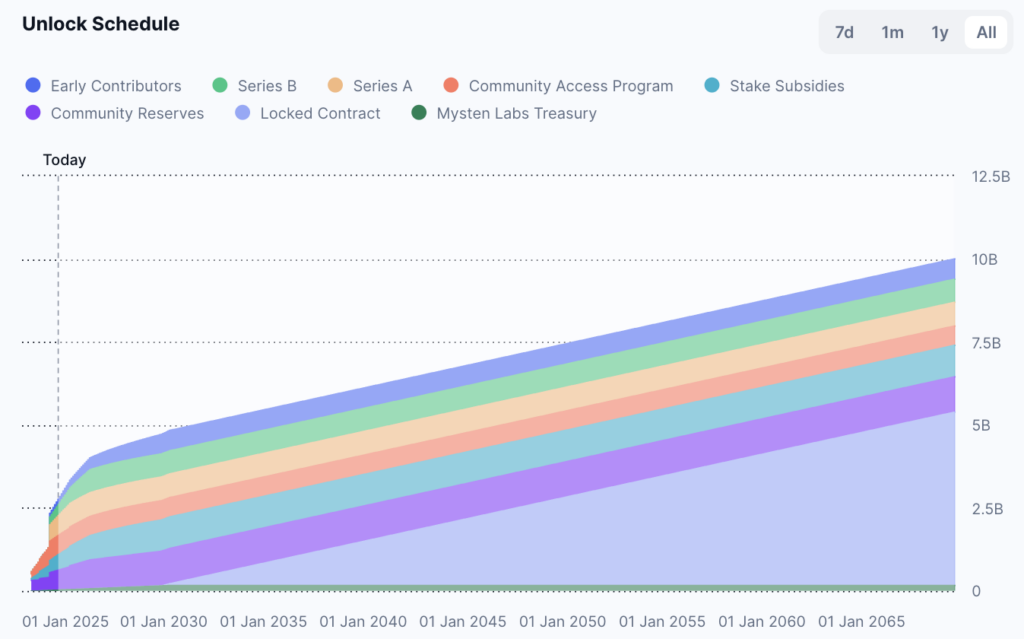The width and height of the screenshot is (1024, 639).
Task: Select the 7d time range tab
Action: pyautogui.click(x=844, y=32)
